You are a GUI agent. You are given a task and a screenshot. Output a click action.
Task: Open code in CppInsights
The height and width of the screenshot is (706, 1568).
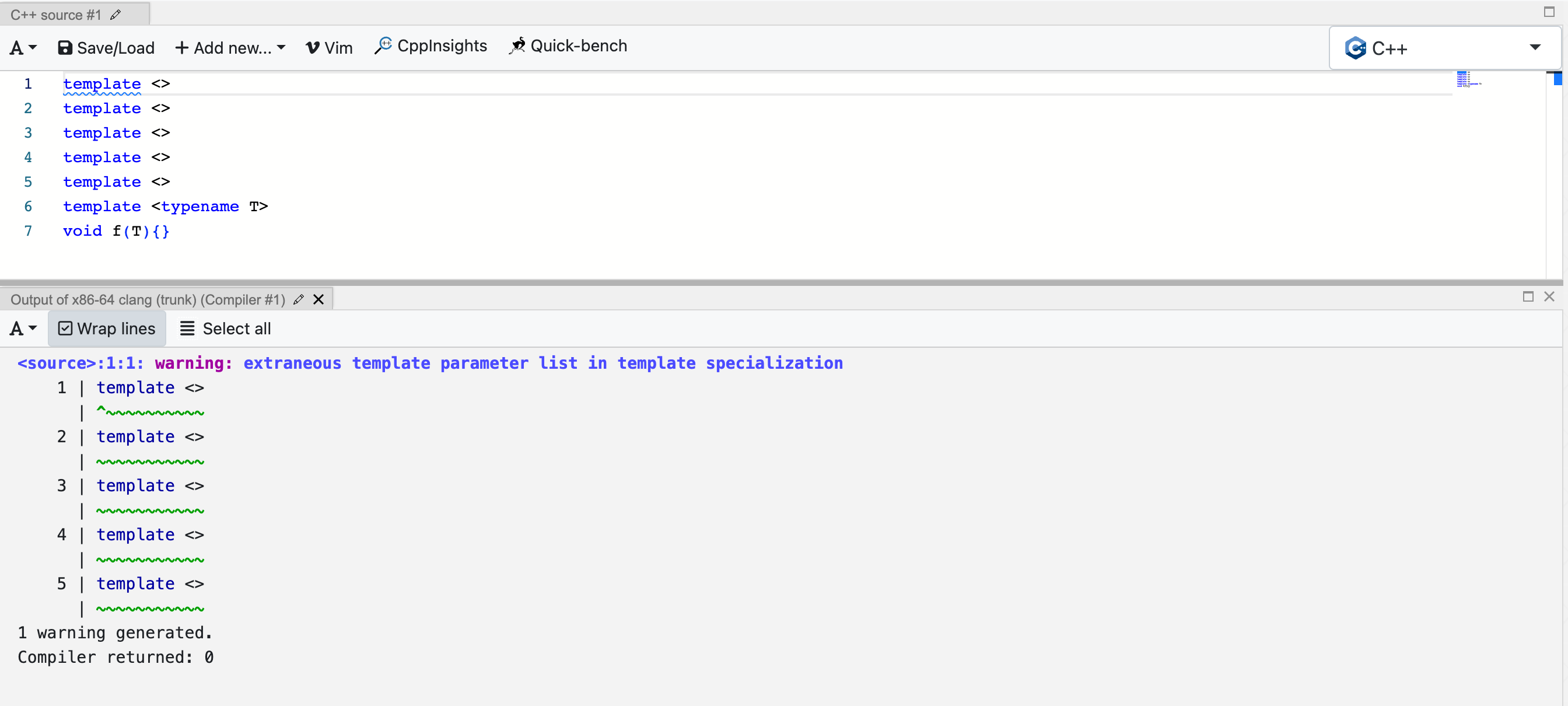click(431, 46)
